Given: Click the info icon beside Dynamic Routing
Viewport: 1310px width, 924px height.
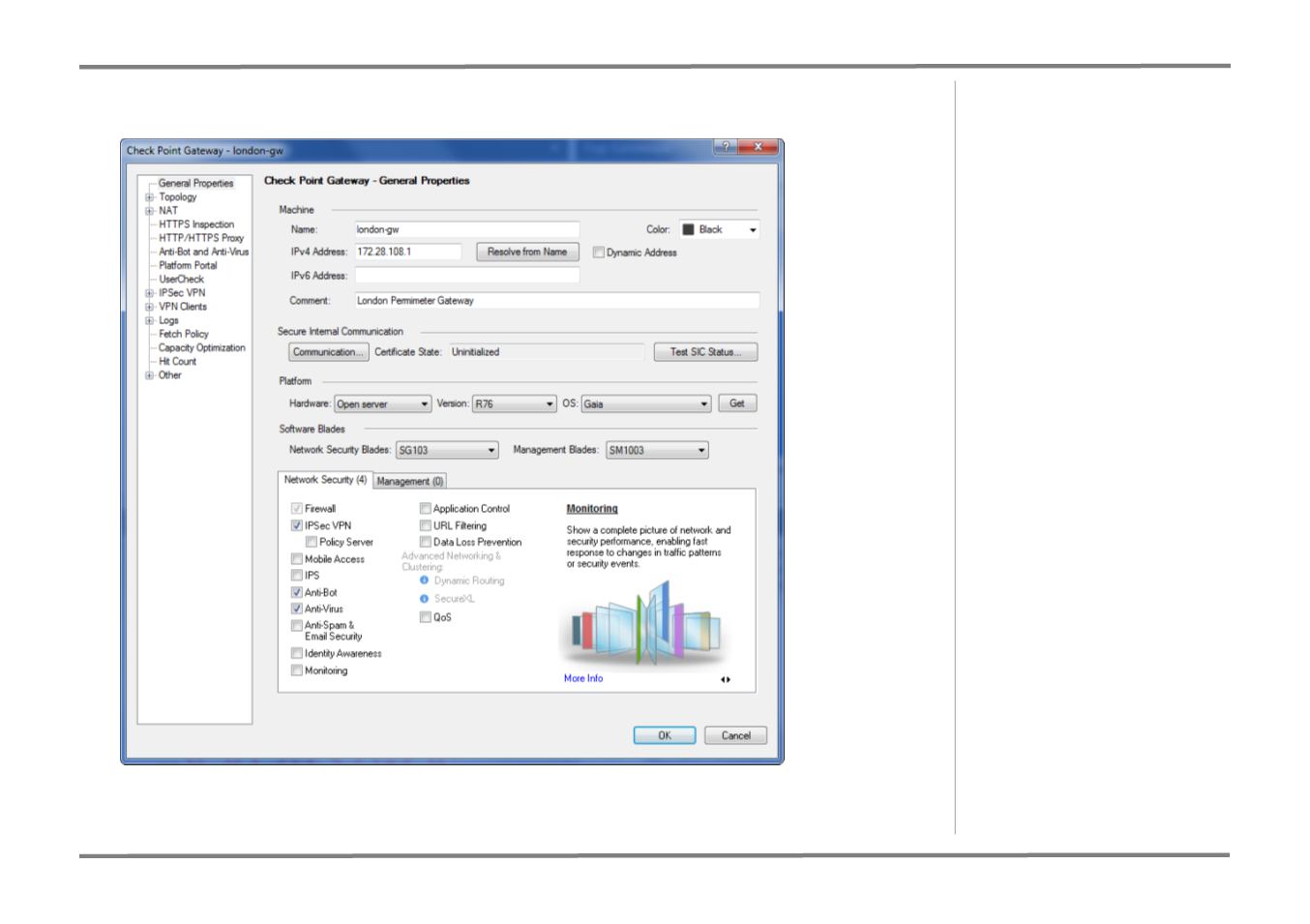Looking at the screenshot, I should click(424, 581).
